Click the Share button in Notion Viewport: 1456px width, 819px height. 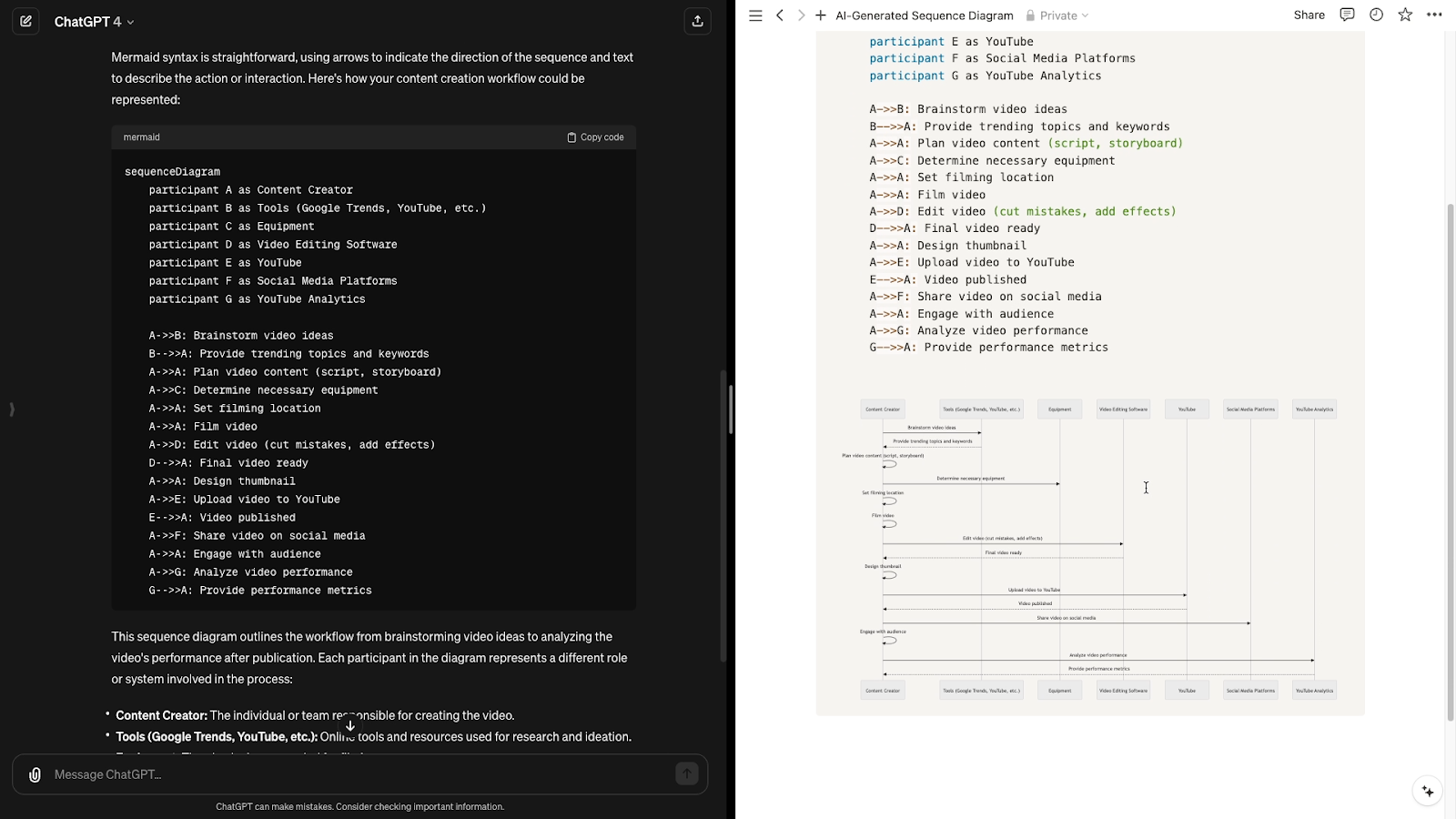click(x=1309, y=15)
